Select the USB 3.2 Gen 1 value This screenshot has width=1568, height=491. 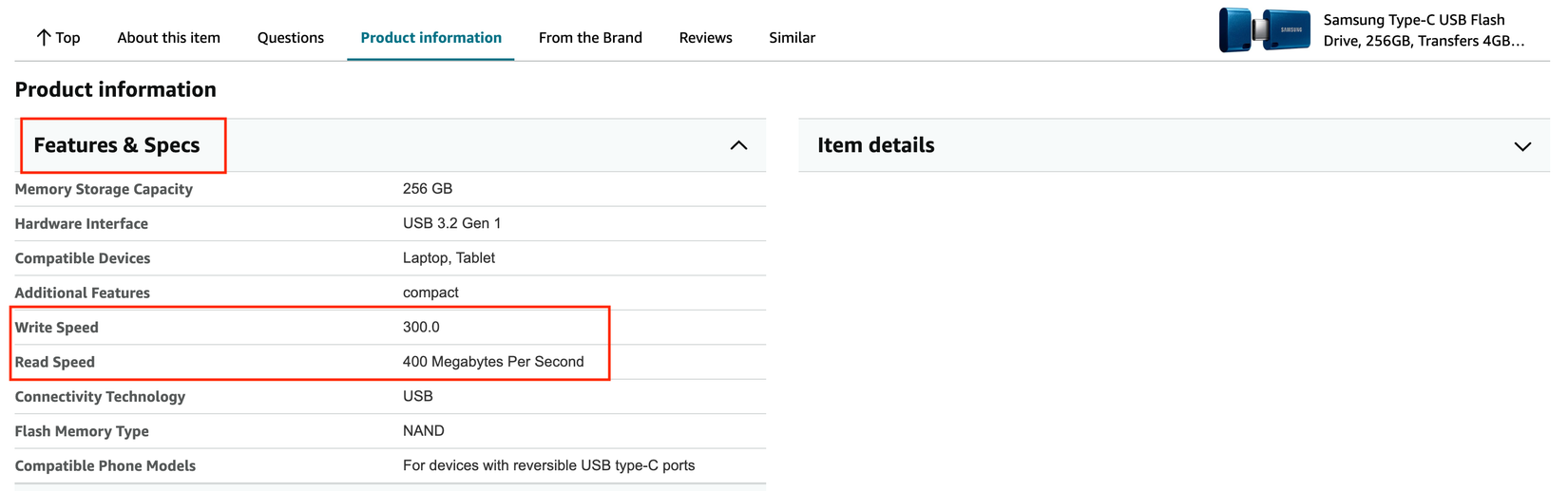[451, 223]
